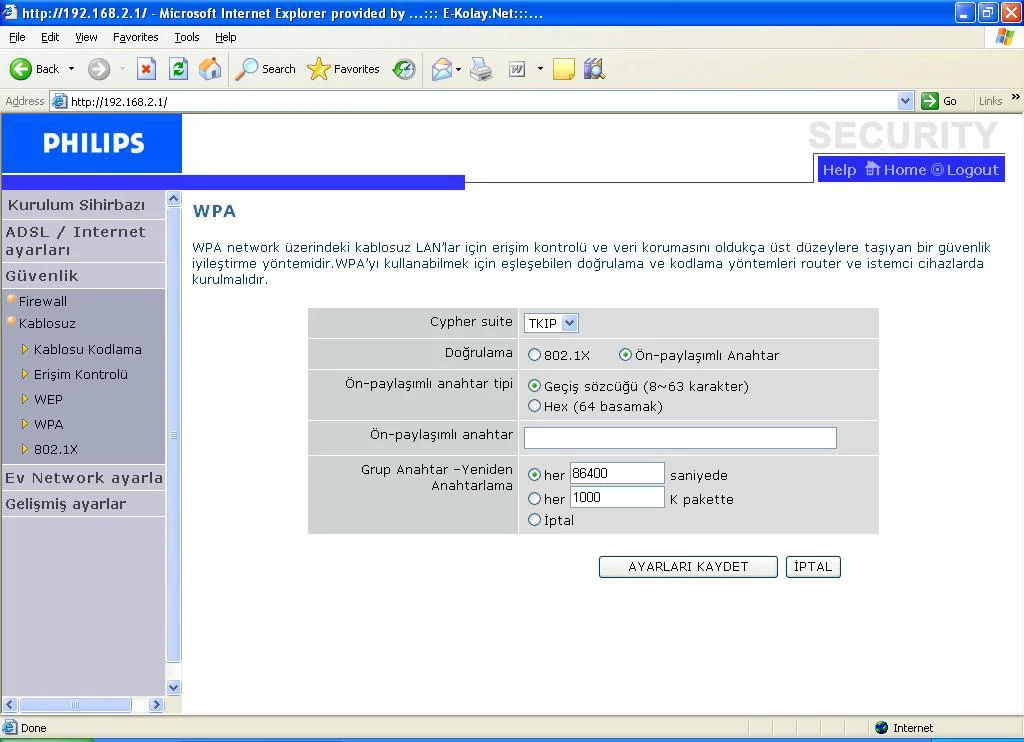
Task: Expand the address bar dropdown arrow
Action: [x=905, y=101]
